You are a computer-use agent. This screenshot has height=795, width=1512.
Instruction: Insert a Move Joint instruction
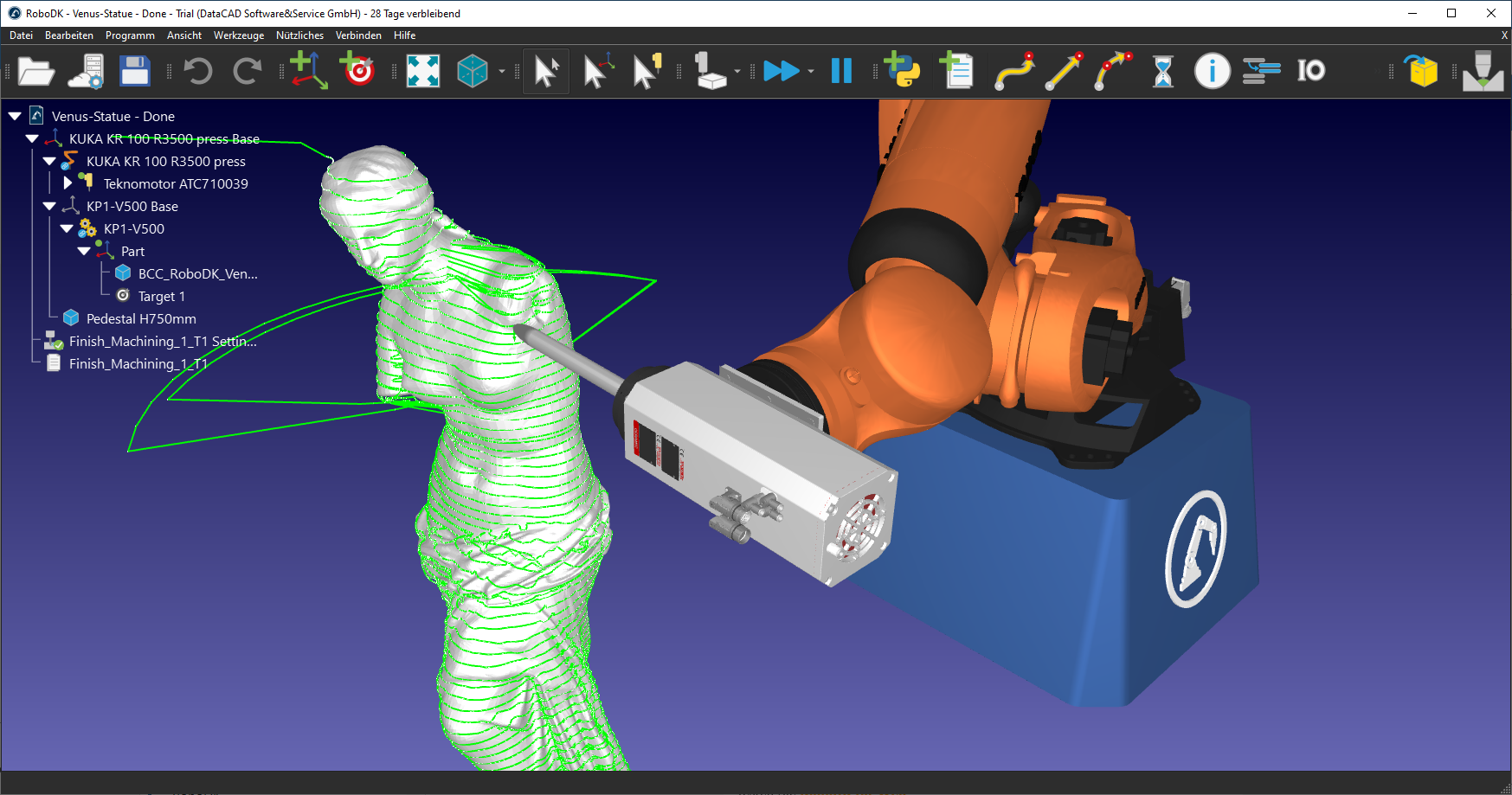pos(1013,71)
